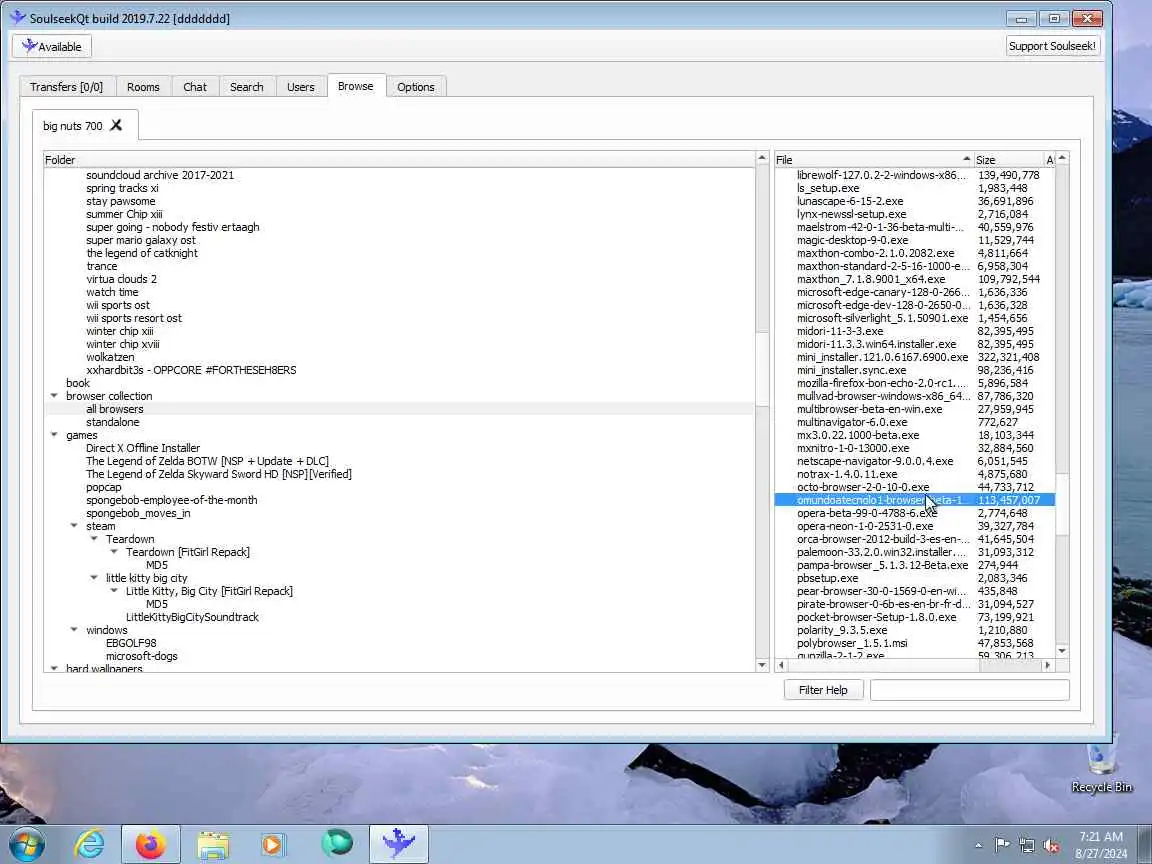Click the Available status button
This screenshot has width=1152, height=864.
pyautogui.click(x=51, y=46)
